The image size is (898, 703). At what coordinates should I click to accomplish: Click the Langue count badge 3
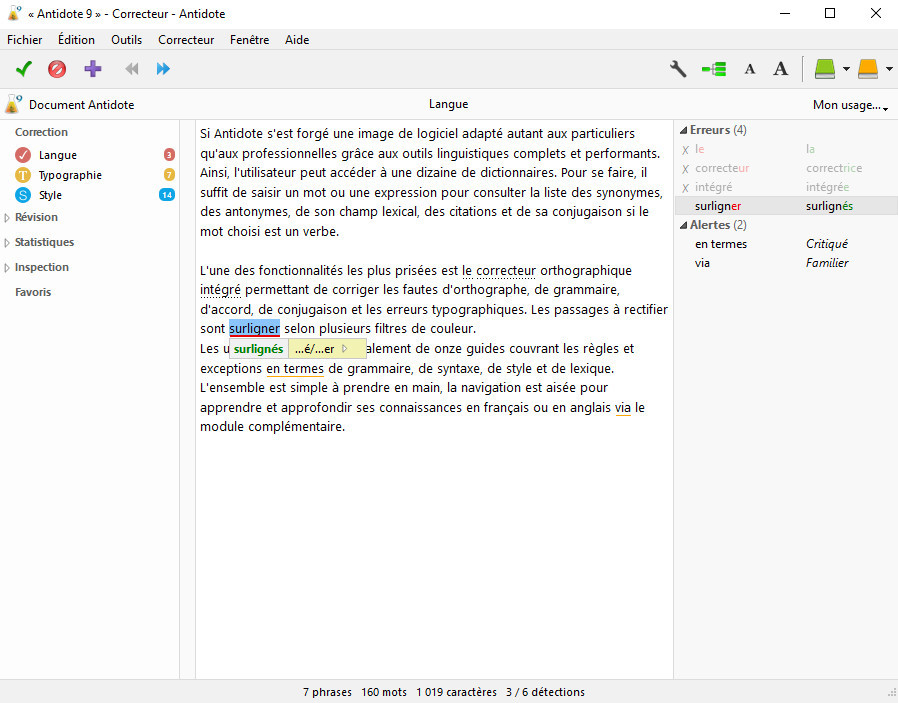coord(169,155)
